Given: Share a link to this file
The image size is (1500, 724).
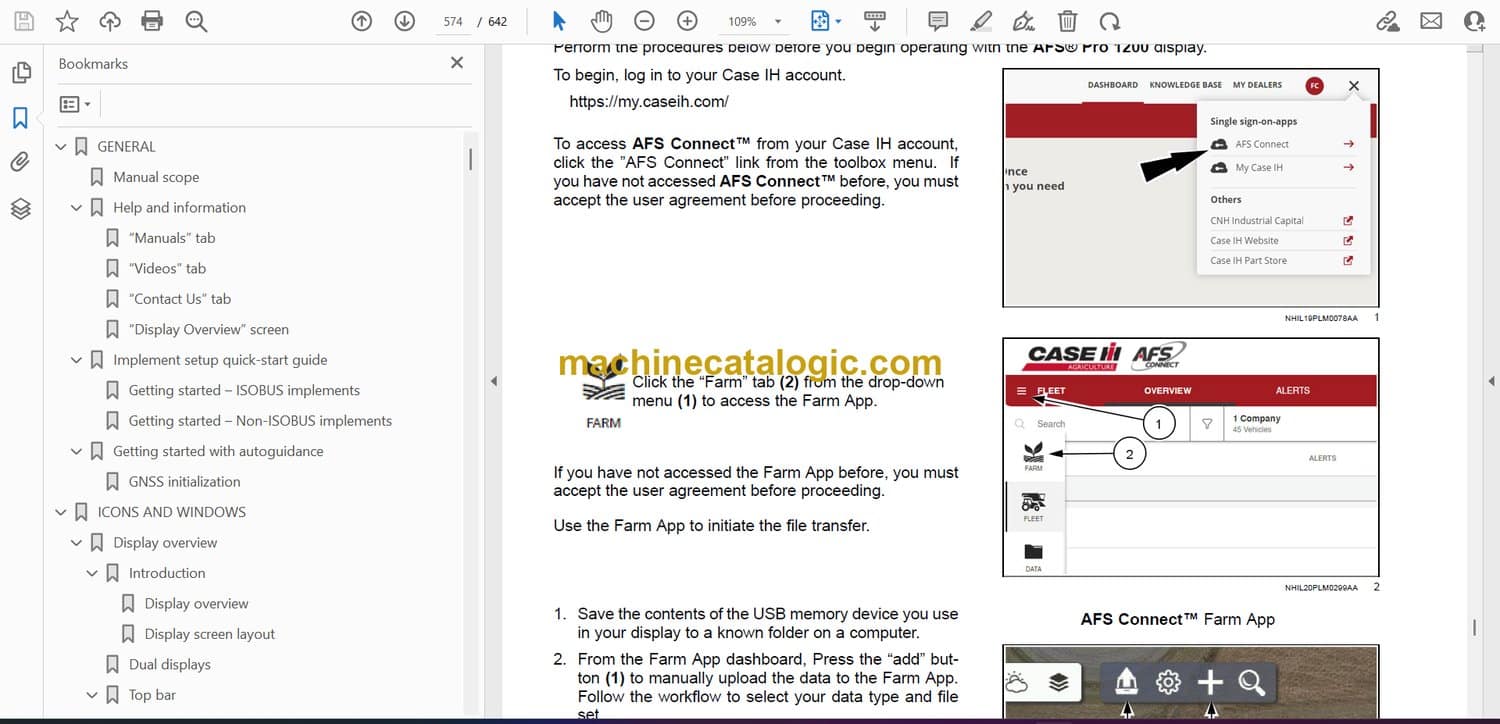Looking at the screenshot, I should pos(1387,21).
